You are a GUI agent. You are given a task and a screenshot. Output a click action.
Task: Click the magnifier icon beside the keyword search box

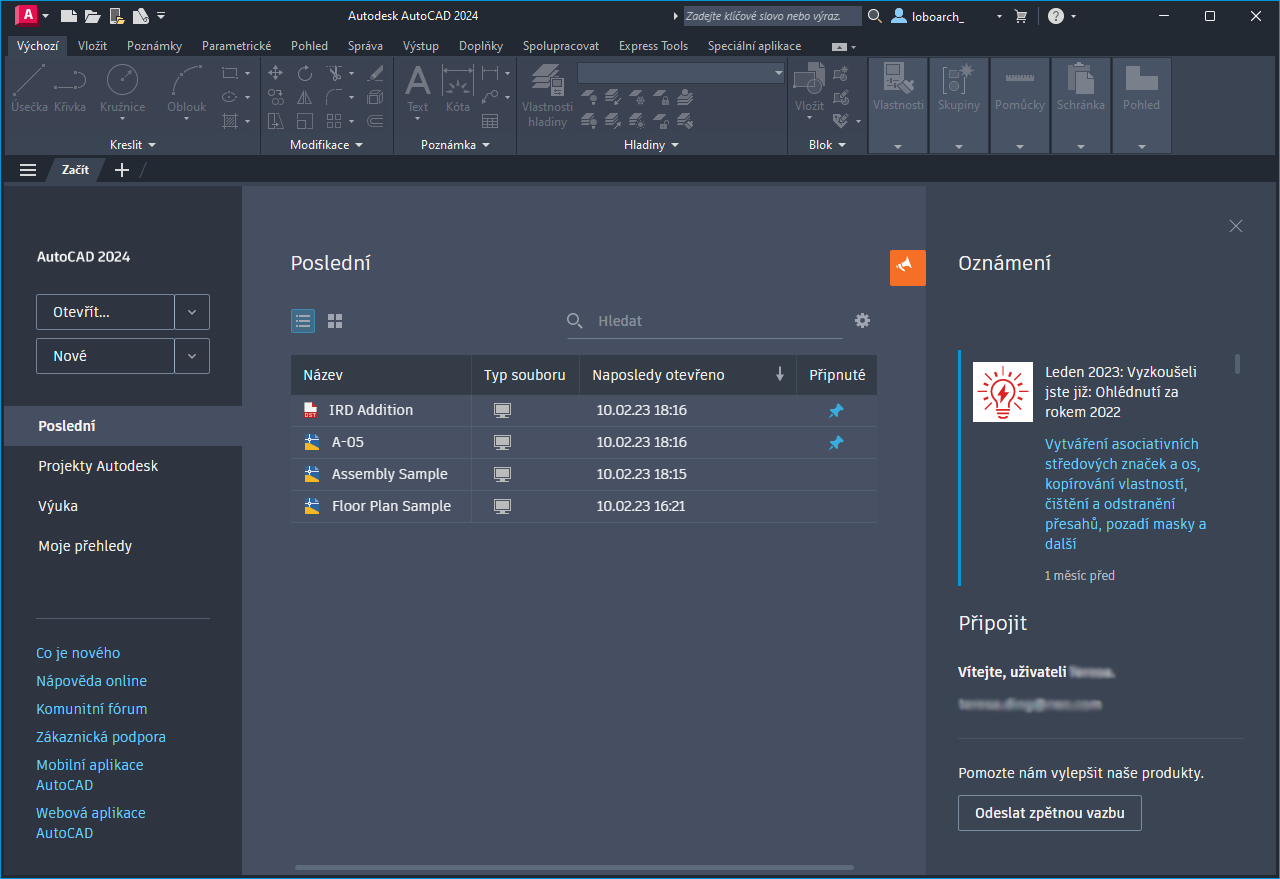click(x=875, y=16)
